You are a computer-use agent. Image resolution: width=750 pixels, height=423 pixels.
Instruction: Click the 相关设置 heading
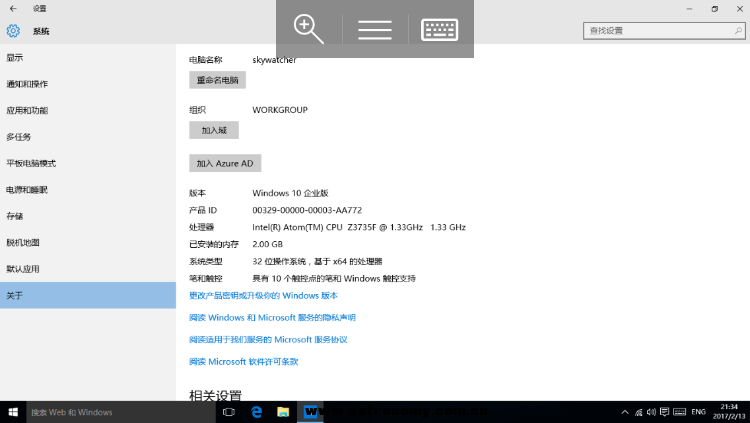tap(215, 395)
